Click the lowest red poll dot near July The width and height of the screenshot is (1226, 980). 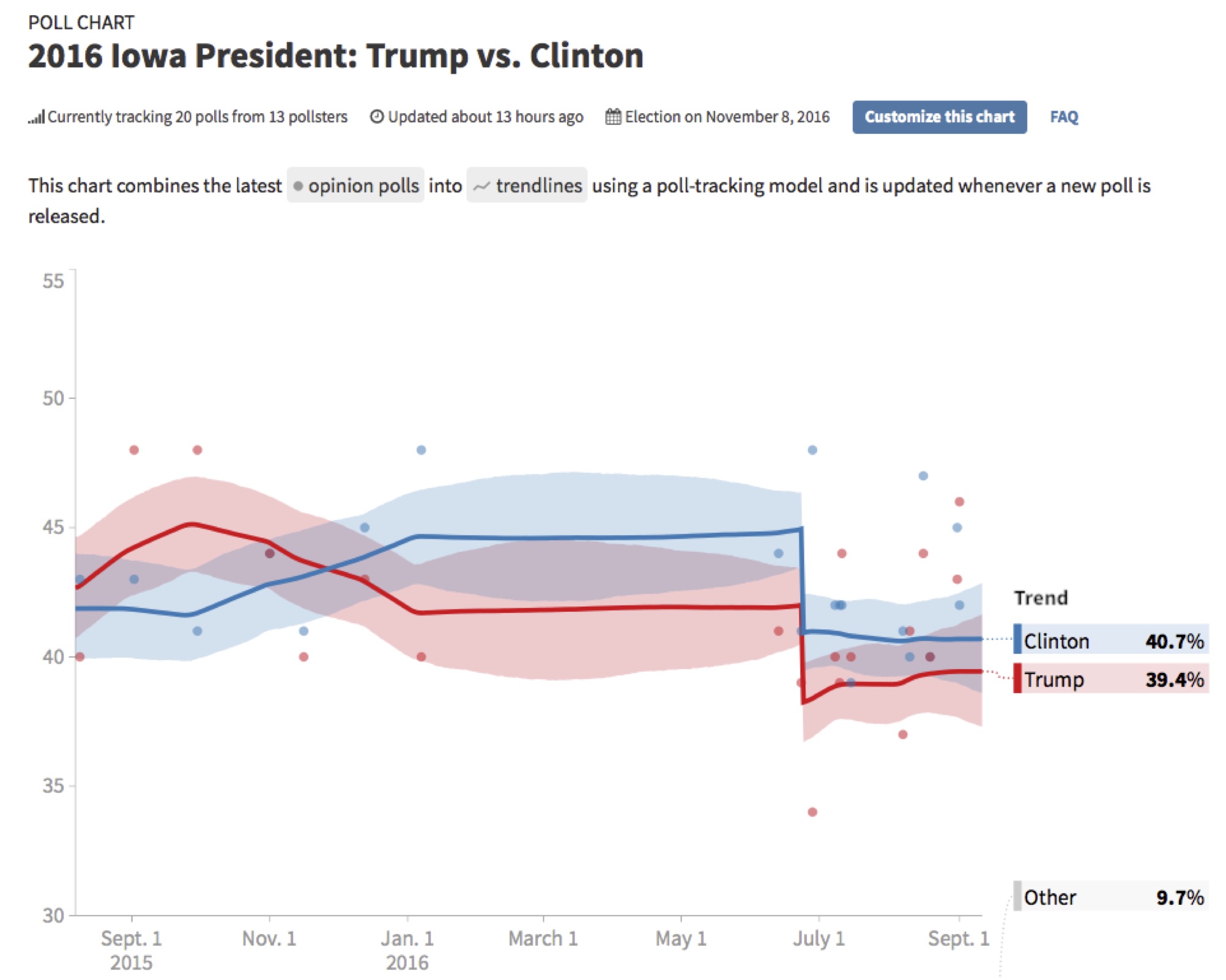pos(812,812)
